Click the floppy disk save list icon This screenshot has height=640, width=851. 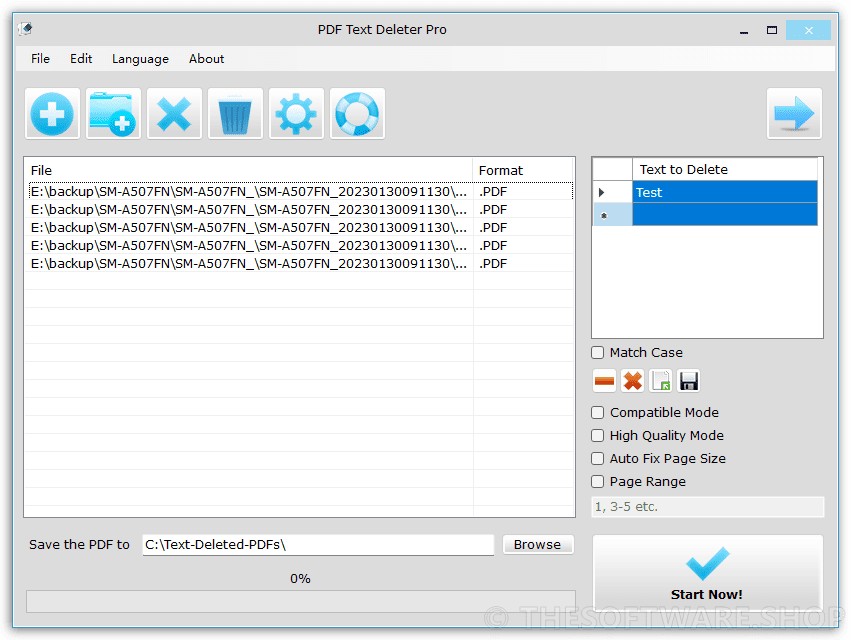689,381
